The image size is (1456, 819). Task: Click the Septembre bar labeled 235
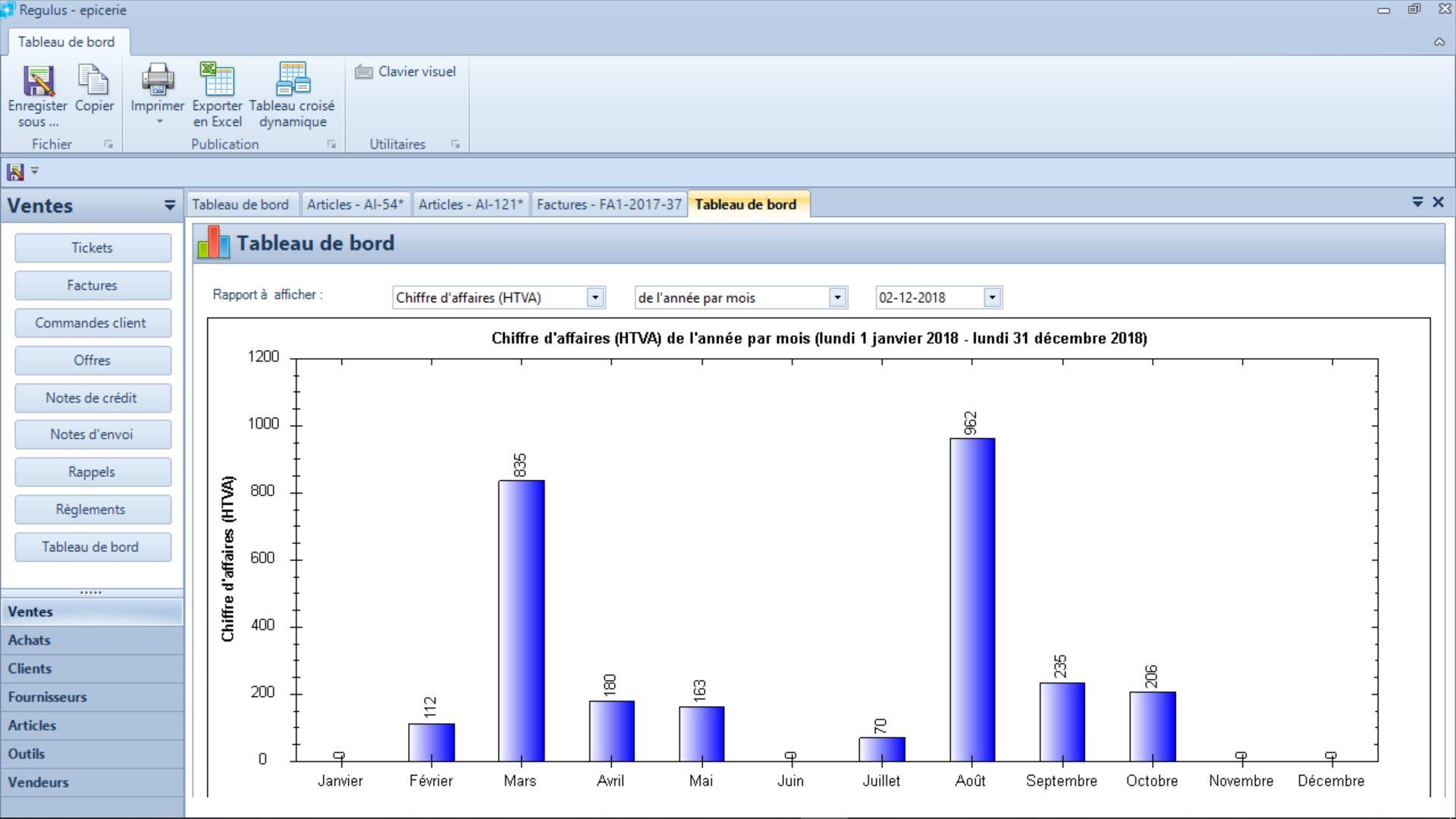point(1062,722)
